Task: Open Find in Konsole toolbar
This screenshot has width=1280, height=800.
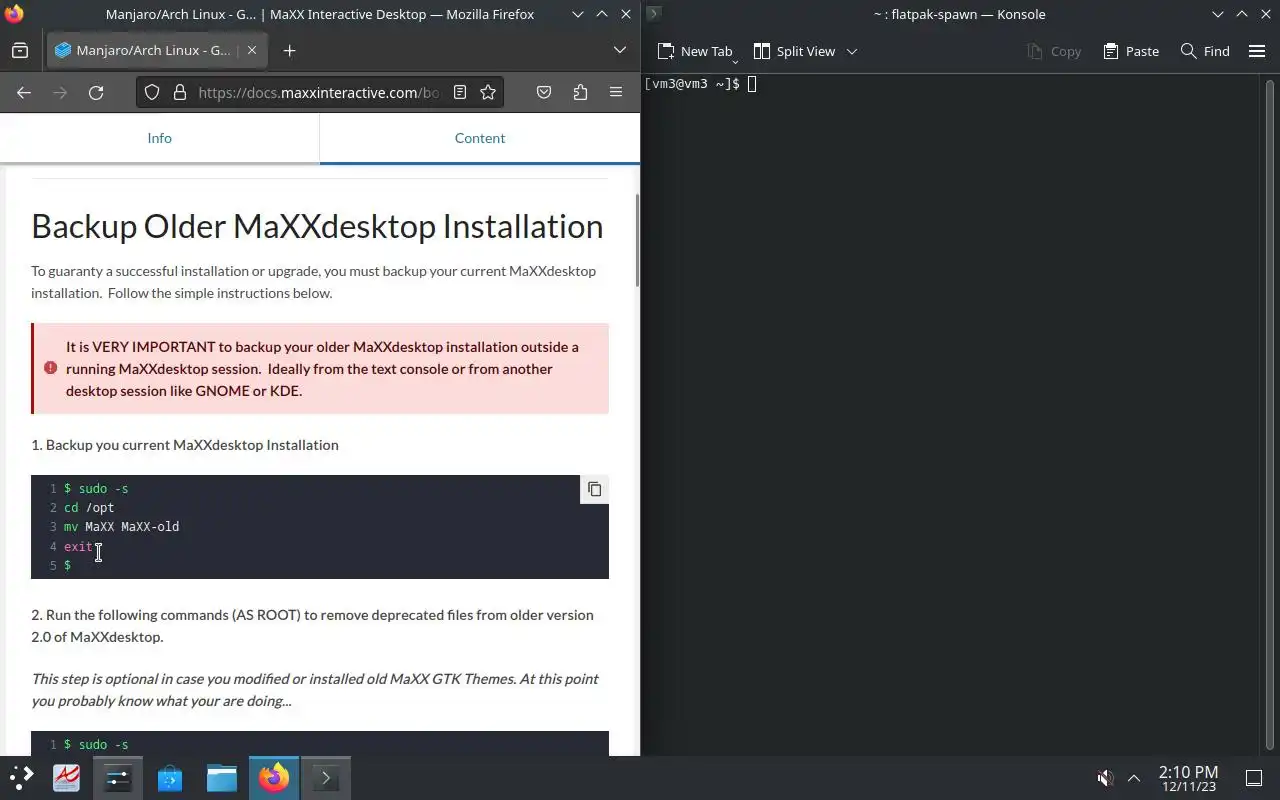Action: (1205, 51)
